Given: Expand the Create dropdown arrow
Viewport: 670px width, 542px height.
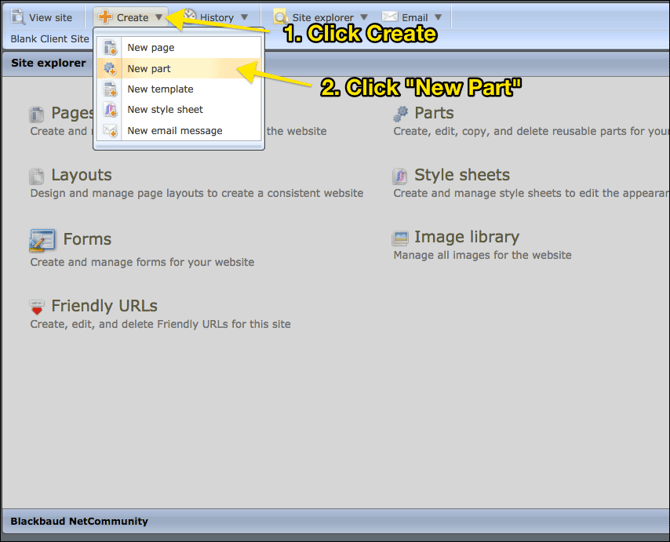Looking at the screenshot, I should point(159,17).
